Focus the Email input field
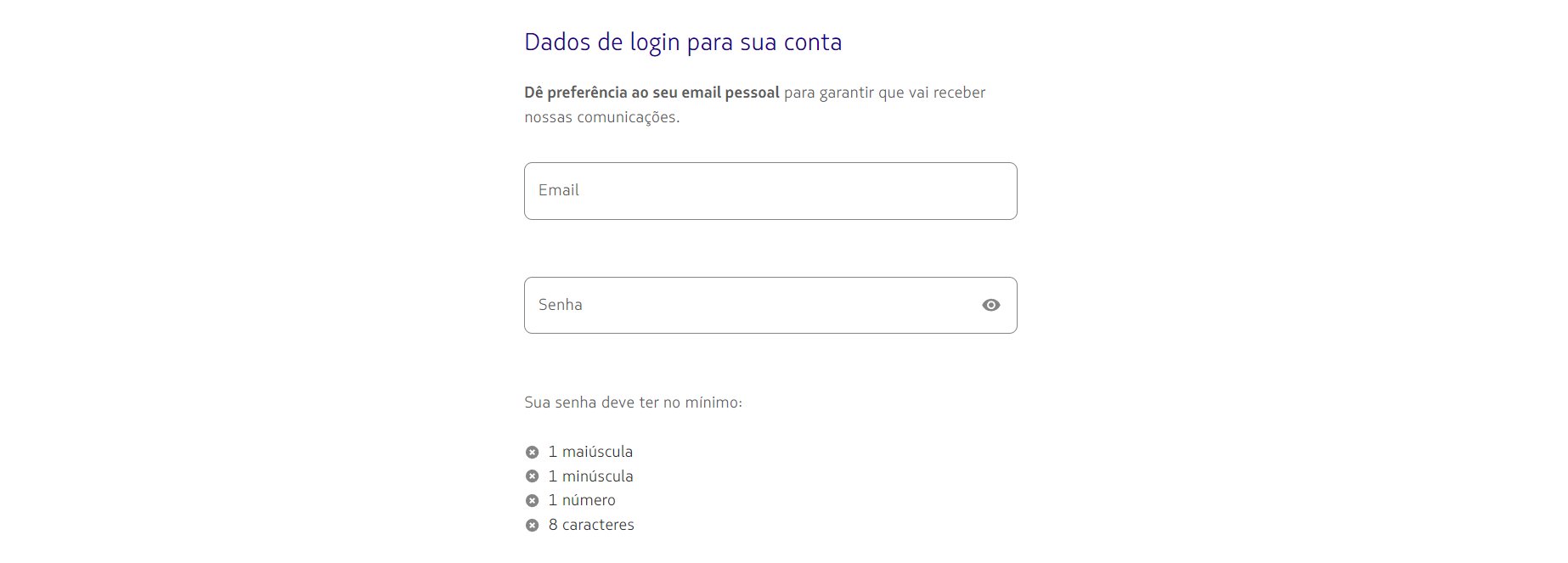 click(x=770, y=191)
